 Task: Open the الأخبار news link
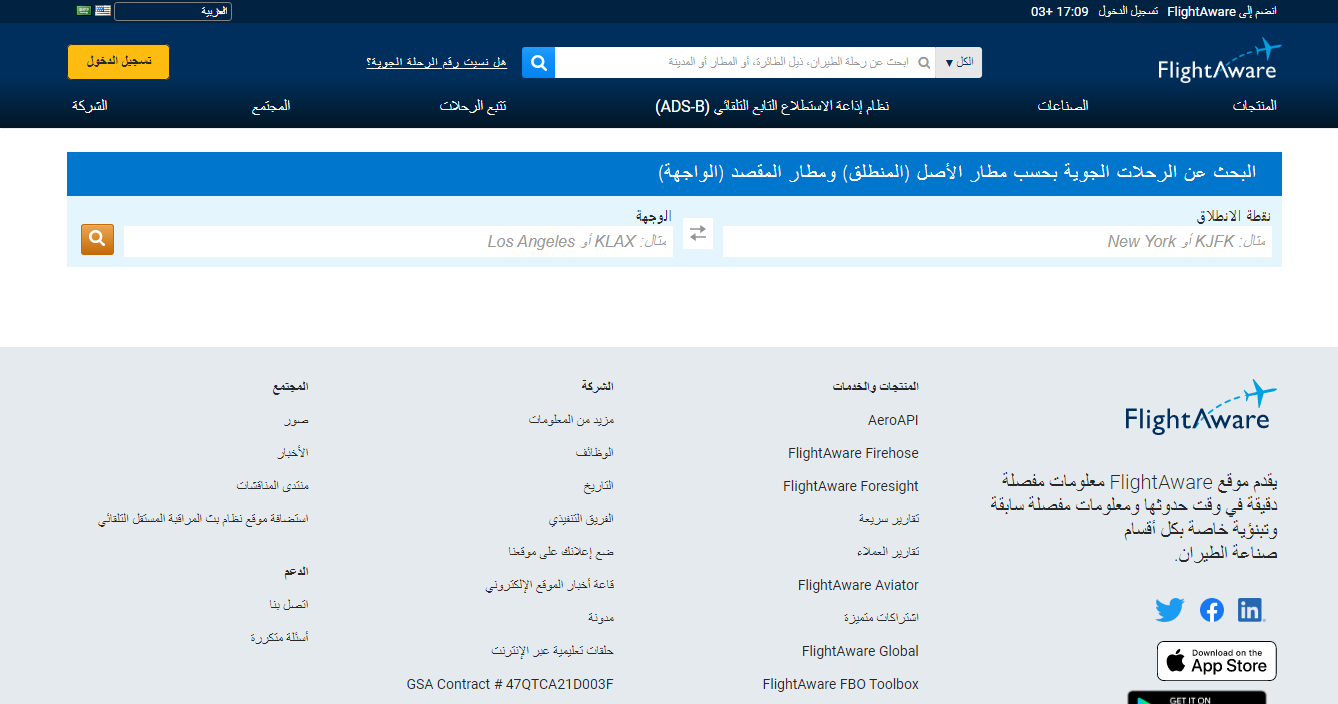click(x=292, y=453)
